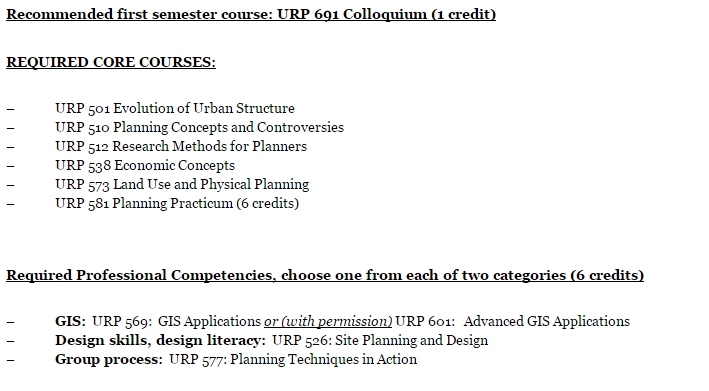Click the Recommended first semester course heading
Image resolution: width=709 pixels, height=391 pixels.
click(x=251, y=14)
